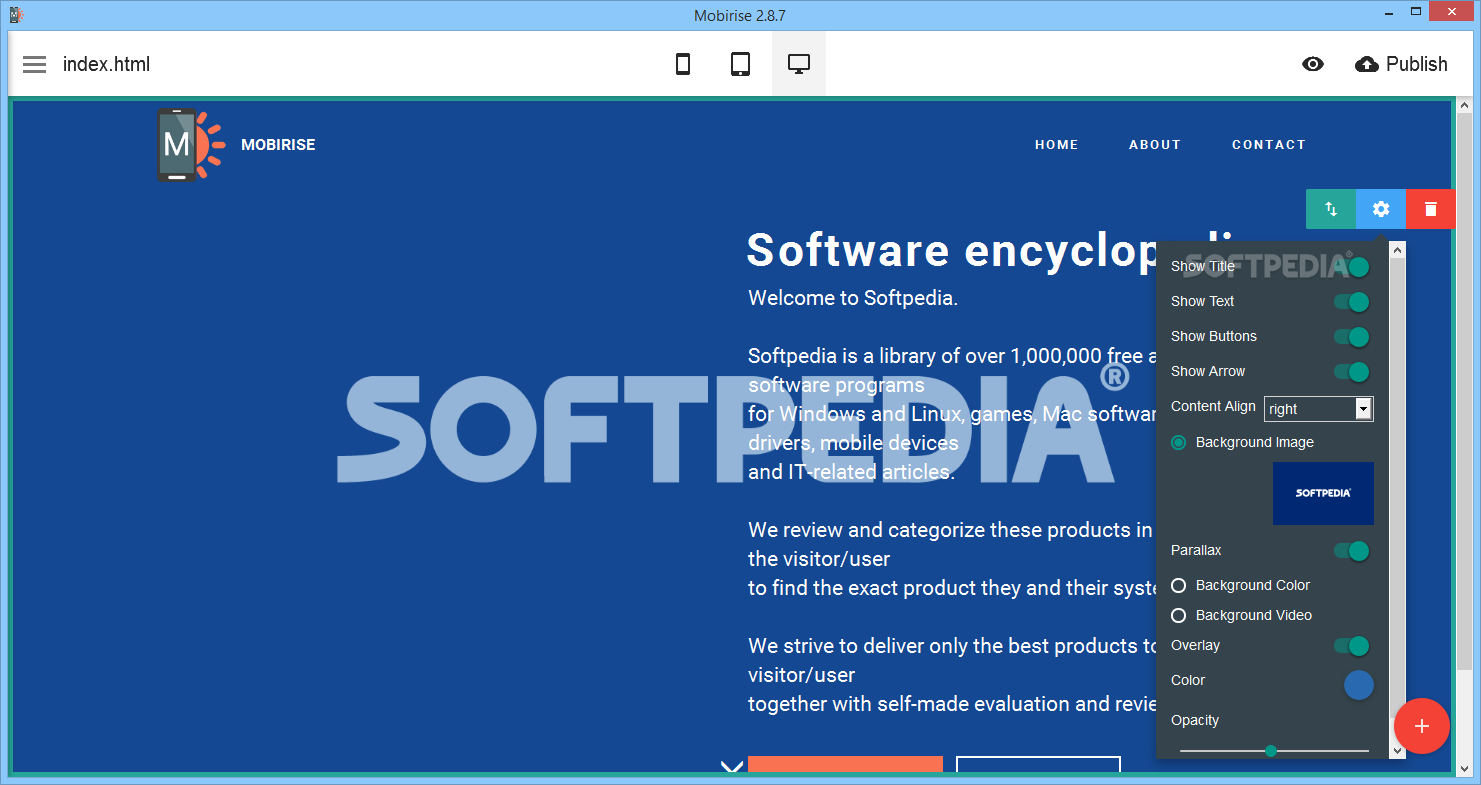Click the Opacity slider handle
The width and height of the screenshot is (1481, 785).
(x=1271, y=751)
